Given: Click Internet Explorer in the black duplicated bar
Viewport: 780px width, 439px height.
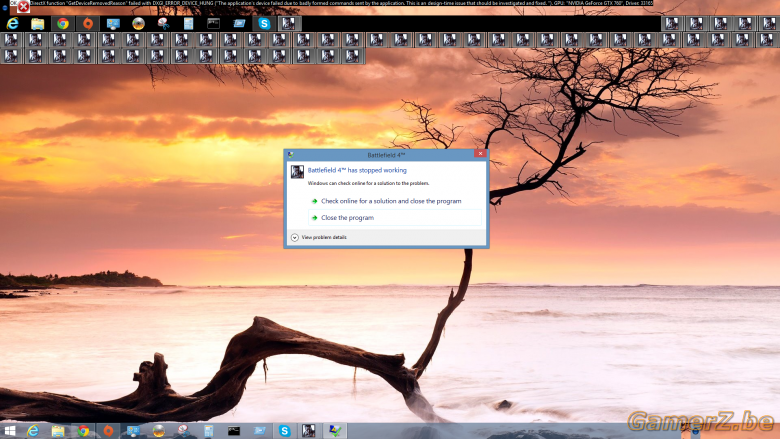Looking at the screenshot, I should coord(12,23).
